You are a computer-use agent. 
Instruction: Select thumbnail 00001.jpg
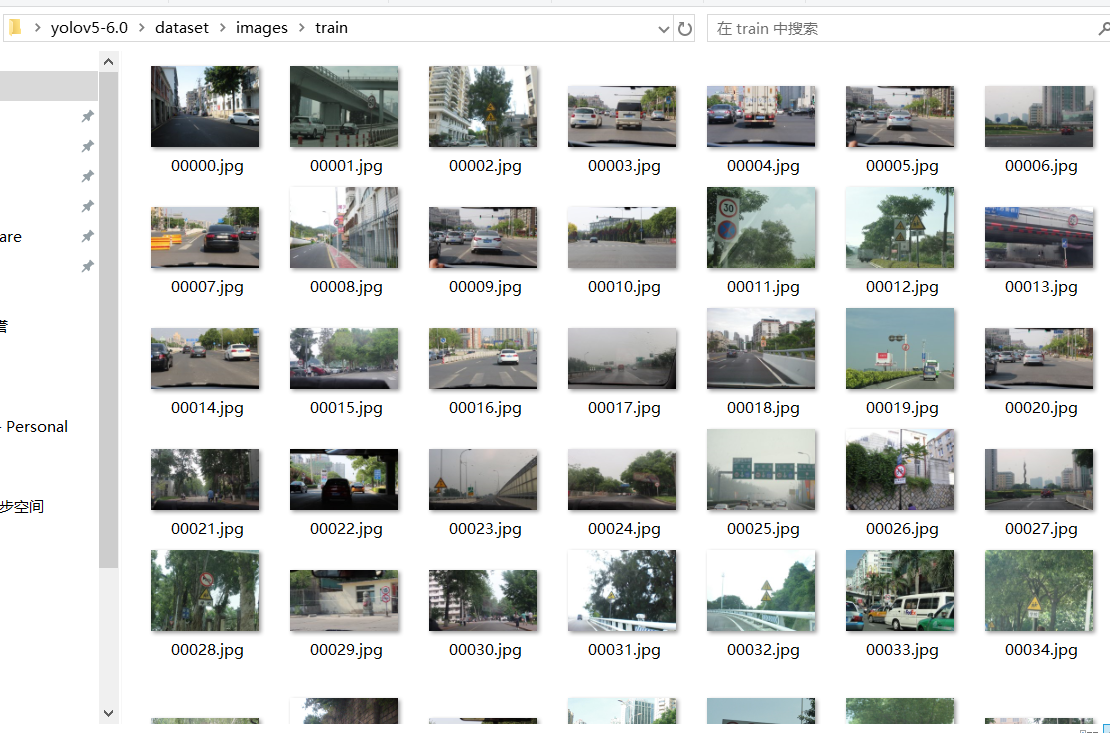point(344,107)
